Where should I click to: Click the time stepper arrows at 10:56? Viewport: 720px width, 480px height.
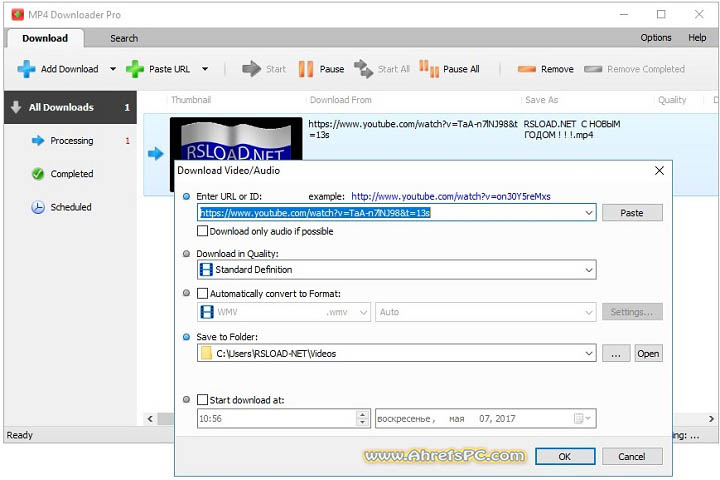coord(363,418)
